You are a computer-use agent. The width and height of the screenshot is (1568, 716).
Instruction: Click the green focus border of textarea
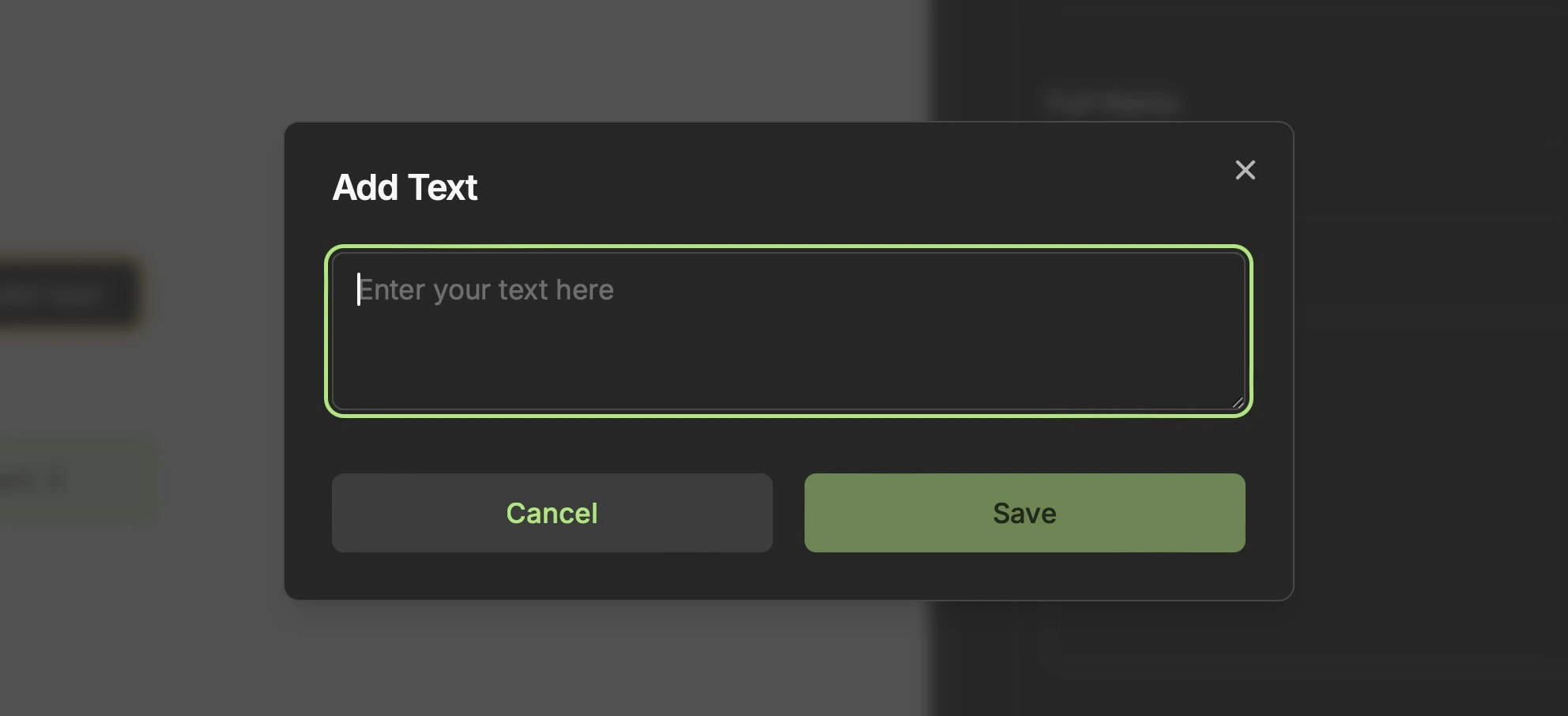tap(789, 247)
